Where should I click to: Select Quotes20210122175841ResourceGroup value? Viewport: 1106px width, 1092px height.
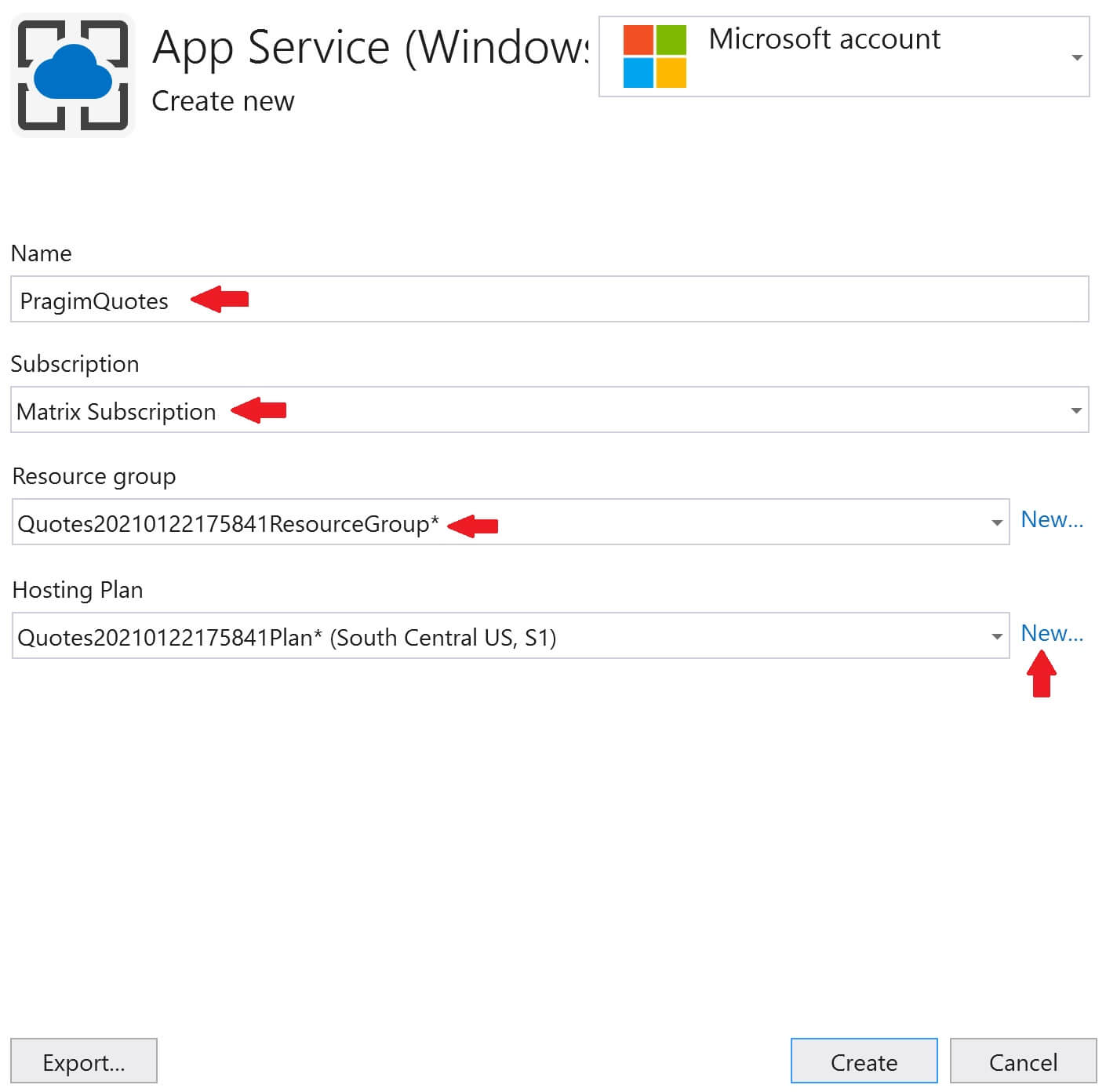click(x=228, y=523)
